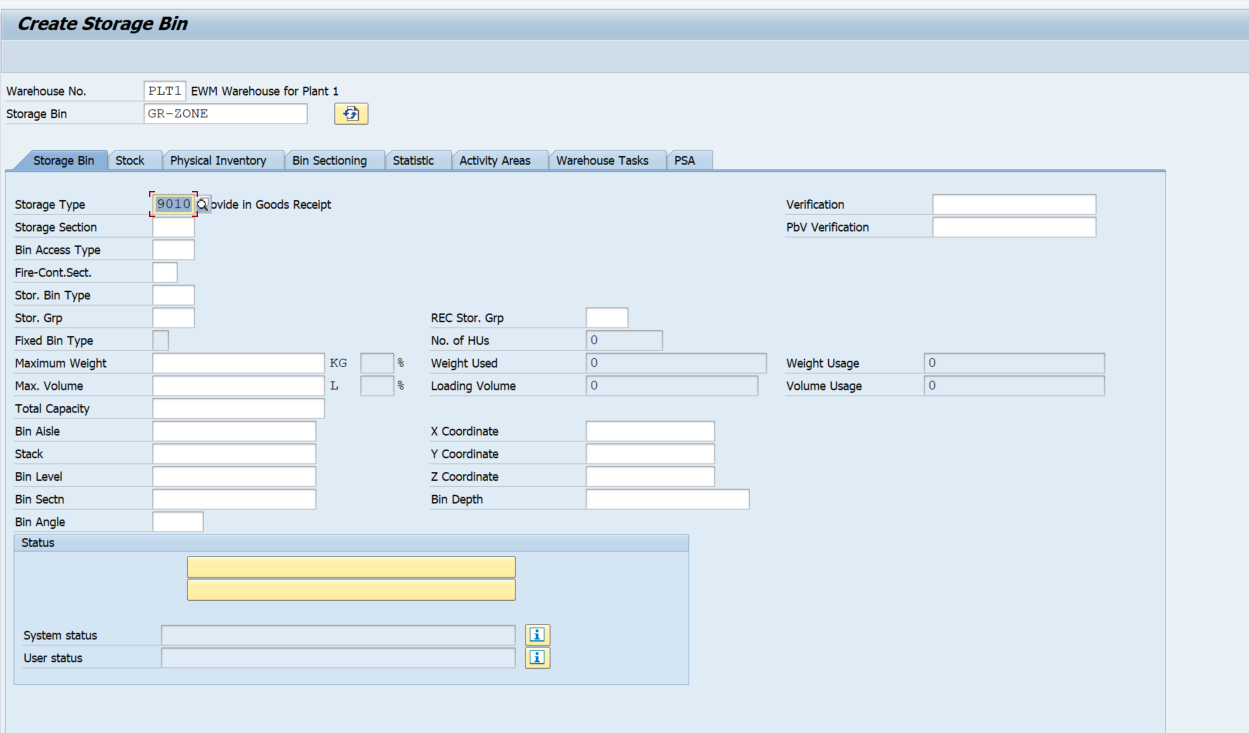Switch to the Warehouse Tasks tab
1249x733 pixels.
pos(602,160)
